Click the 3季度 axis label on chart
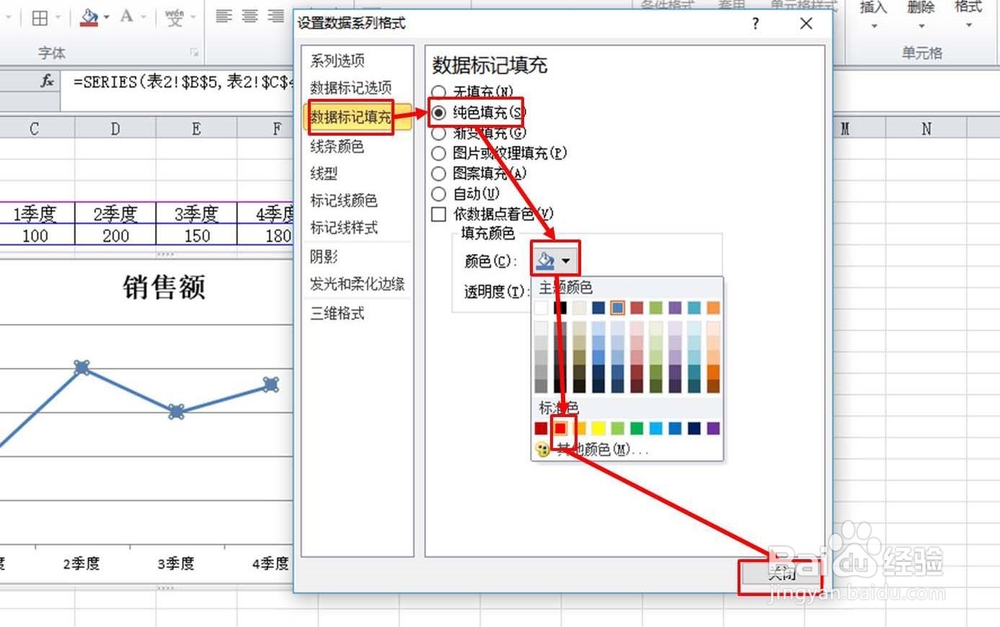The image size is (1000, 627). pos(175,563)
